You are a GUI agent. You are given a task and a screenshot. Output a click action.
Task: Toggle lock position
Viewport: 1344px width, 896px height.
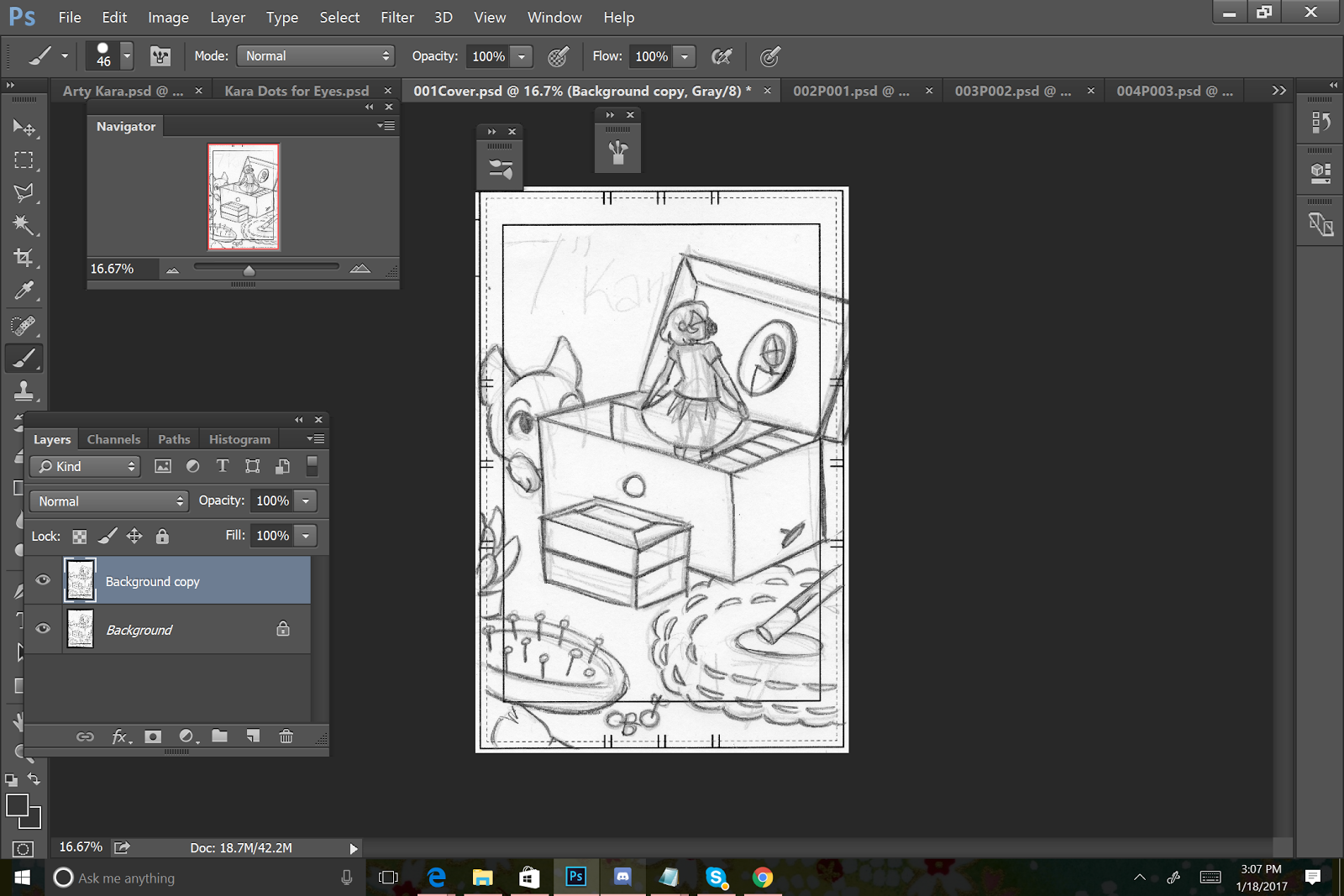coord(134,536)
